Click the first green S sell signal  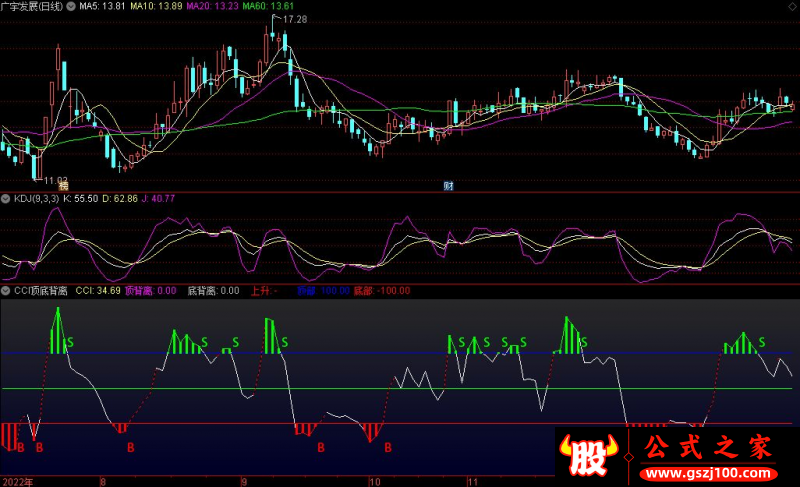point(69,343)
